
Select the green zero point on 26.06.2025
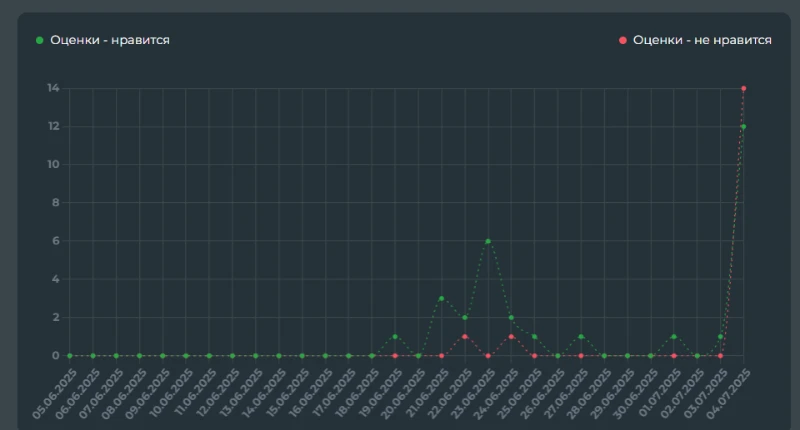click(x=558, y=356)
